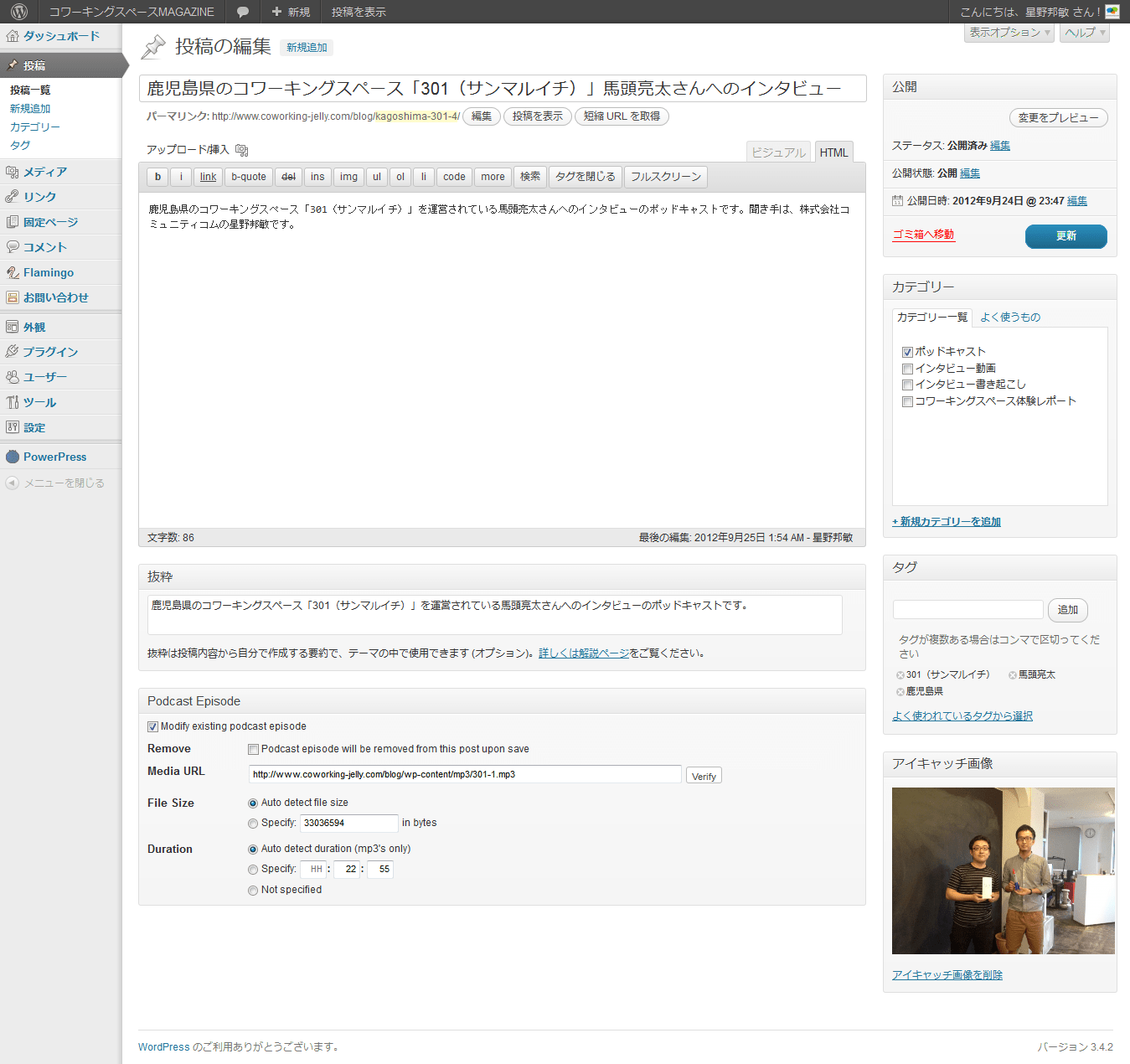The image size is (1130, 1064).
Task: Click into the post title field
Action: tap(503, 89)
